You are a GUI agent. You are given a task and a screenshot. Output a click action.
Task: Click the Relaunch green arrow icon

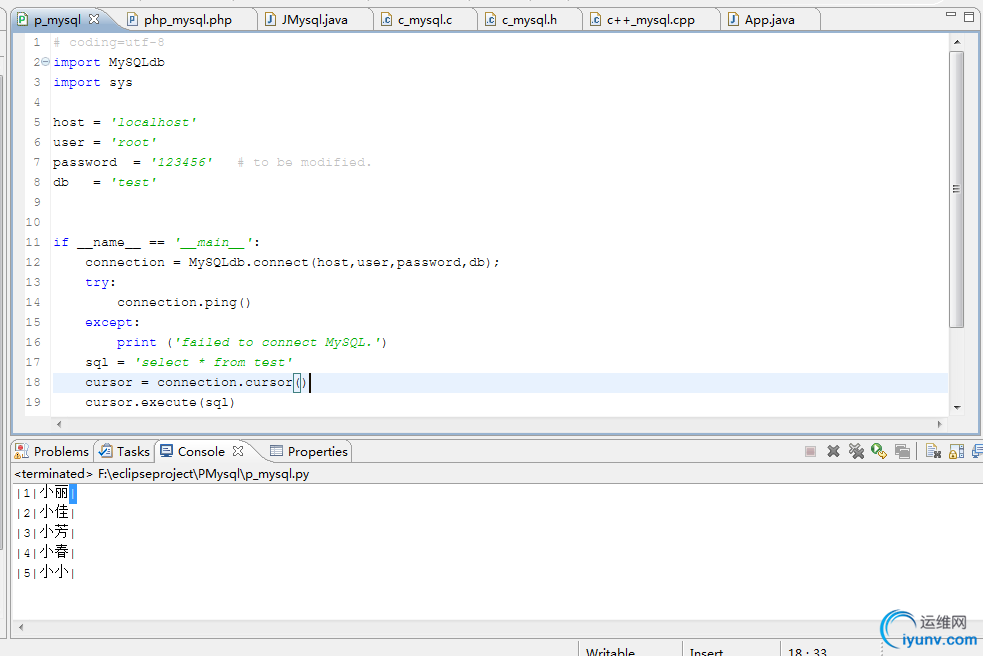point(879,452)
